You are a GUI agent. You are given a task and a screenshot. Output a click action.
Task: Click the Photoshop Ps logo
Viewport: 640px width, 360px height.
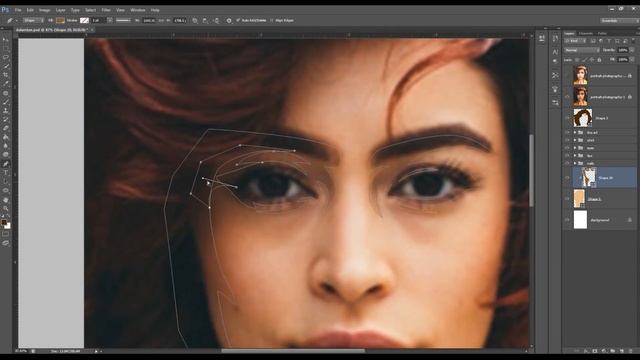(5, 9)
